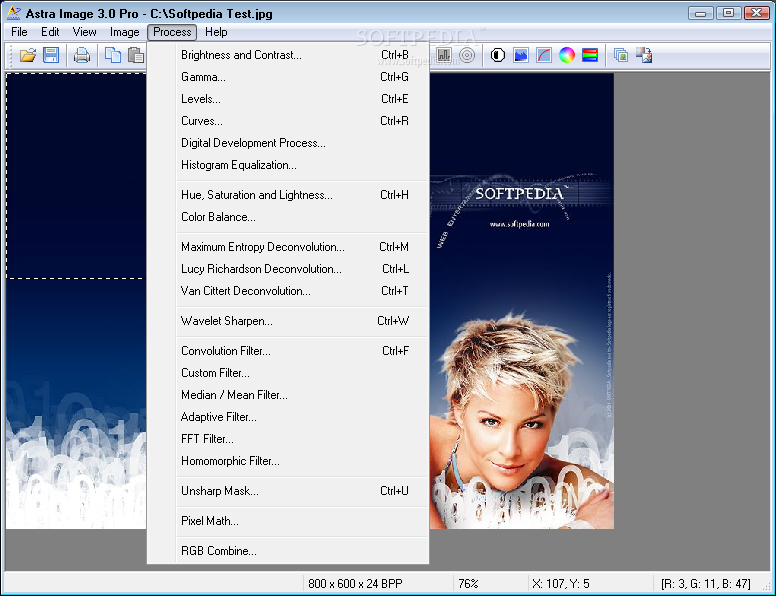This screenshot has width=776, height=596.
Task: Open the Levels dialog from the menu
Action: pyautogui.click(x=288, y=99)
